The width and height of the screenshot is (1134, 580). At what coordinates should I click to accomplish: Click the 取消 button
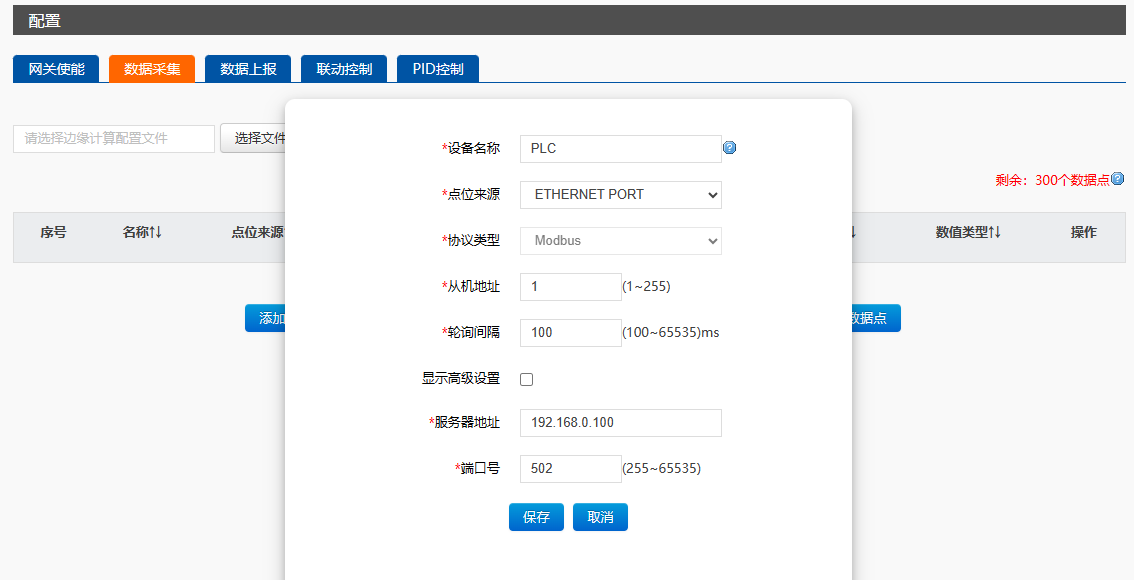point(600,517)
